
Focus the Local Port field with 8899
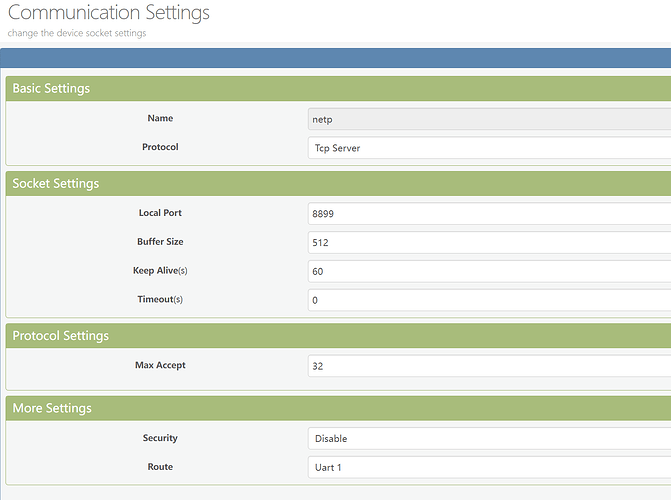489,213
